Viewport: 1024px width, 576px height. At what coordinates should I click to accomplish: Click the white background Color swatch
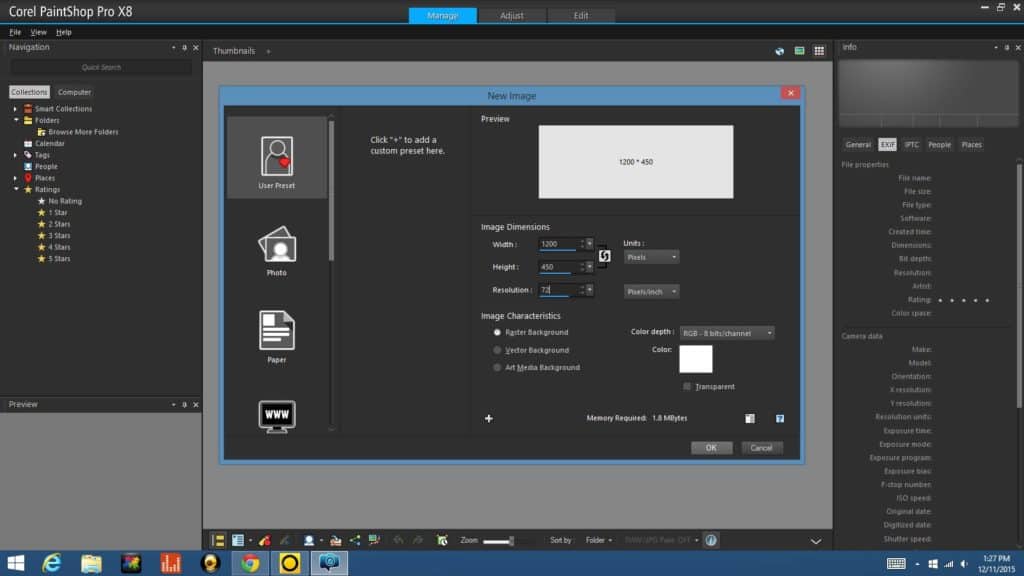695,359
